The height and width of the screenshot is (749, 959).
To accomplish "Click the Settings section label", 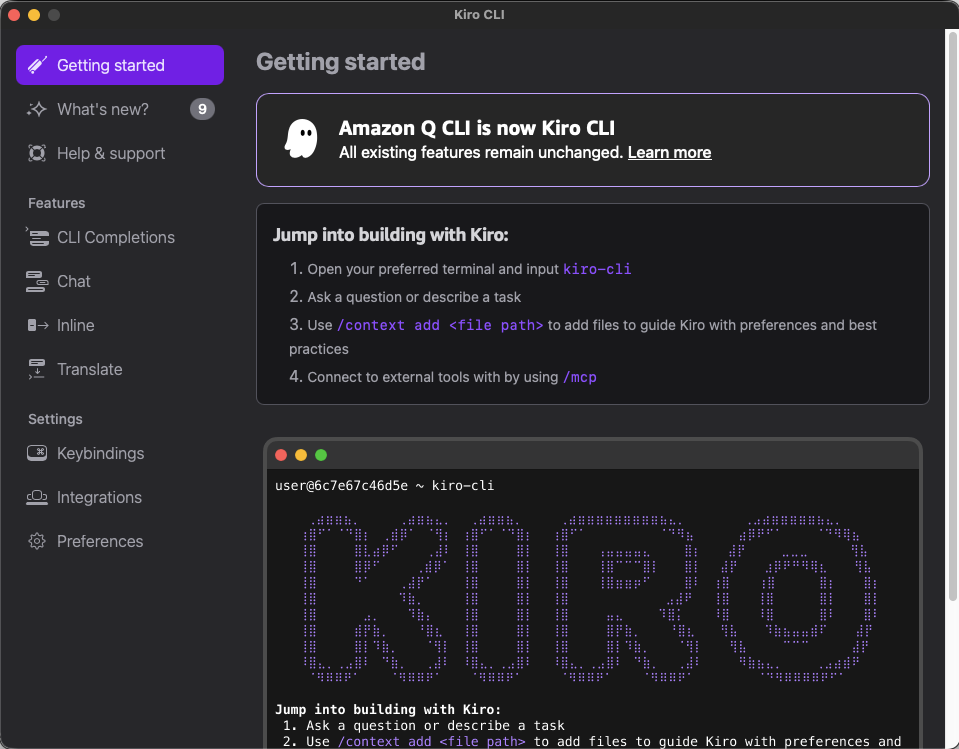I will [55, 419].
